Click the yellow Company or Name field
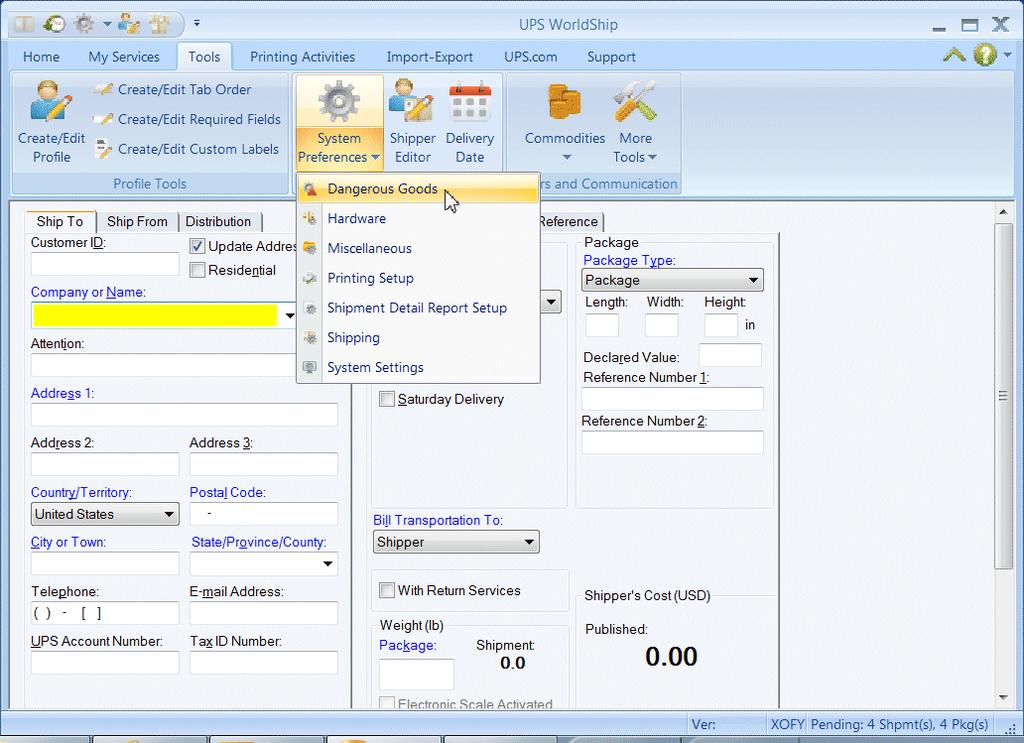The image size is (1024, 743). 155,316
